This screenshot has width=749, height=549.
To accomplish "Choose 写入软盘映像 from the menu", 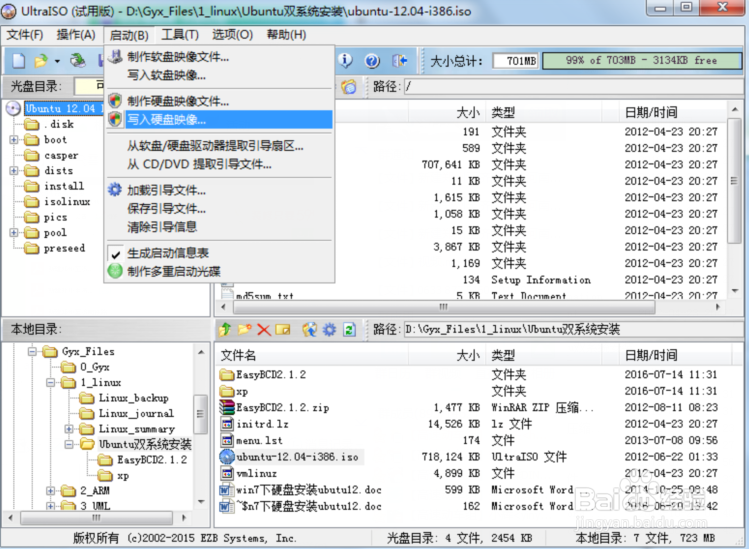I will (x=220, y=75).
